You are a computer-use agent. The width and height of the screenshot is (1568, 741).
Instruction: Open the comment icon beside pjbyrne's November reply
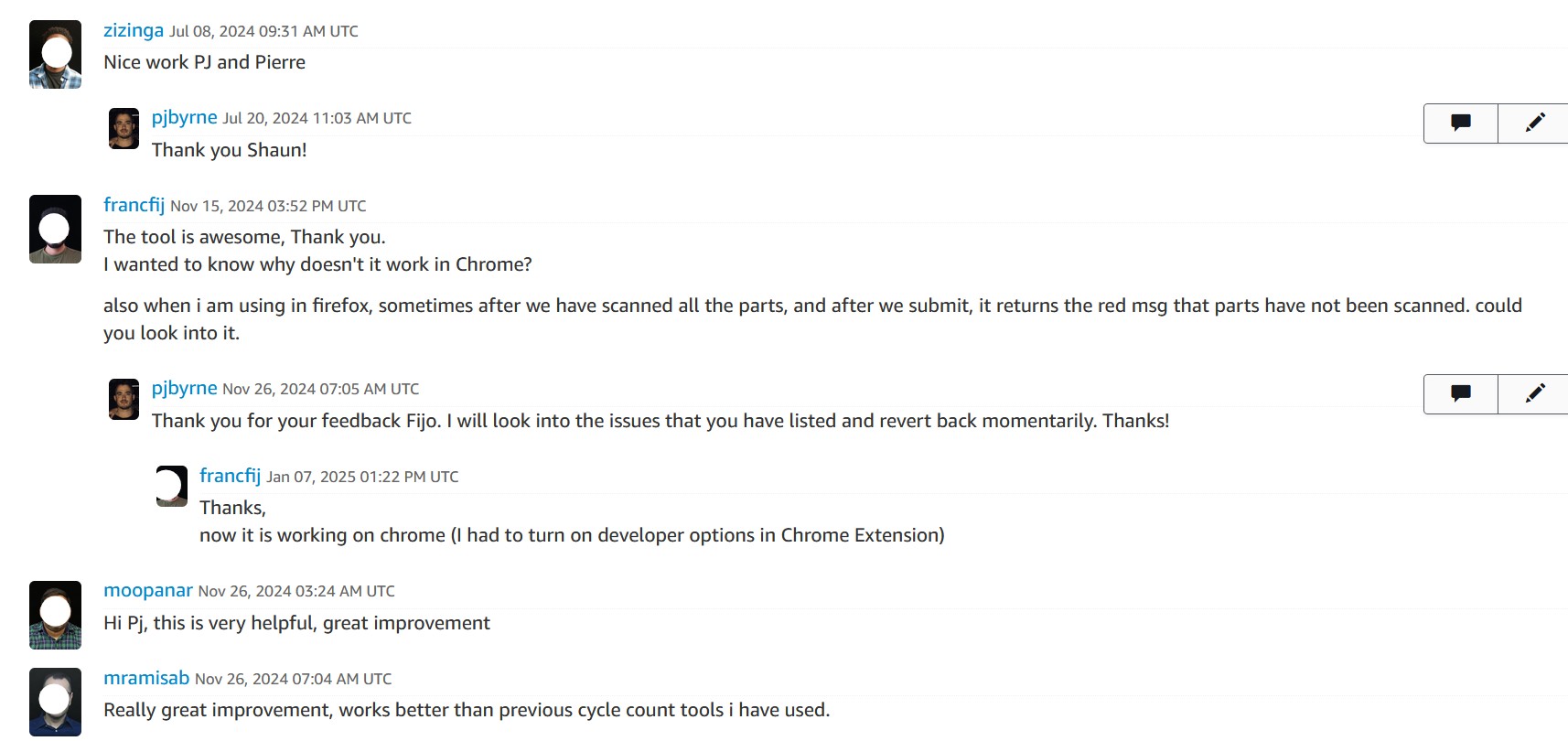tap(1459, 393)
